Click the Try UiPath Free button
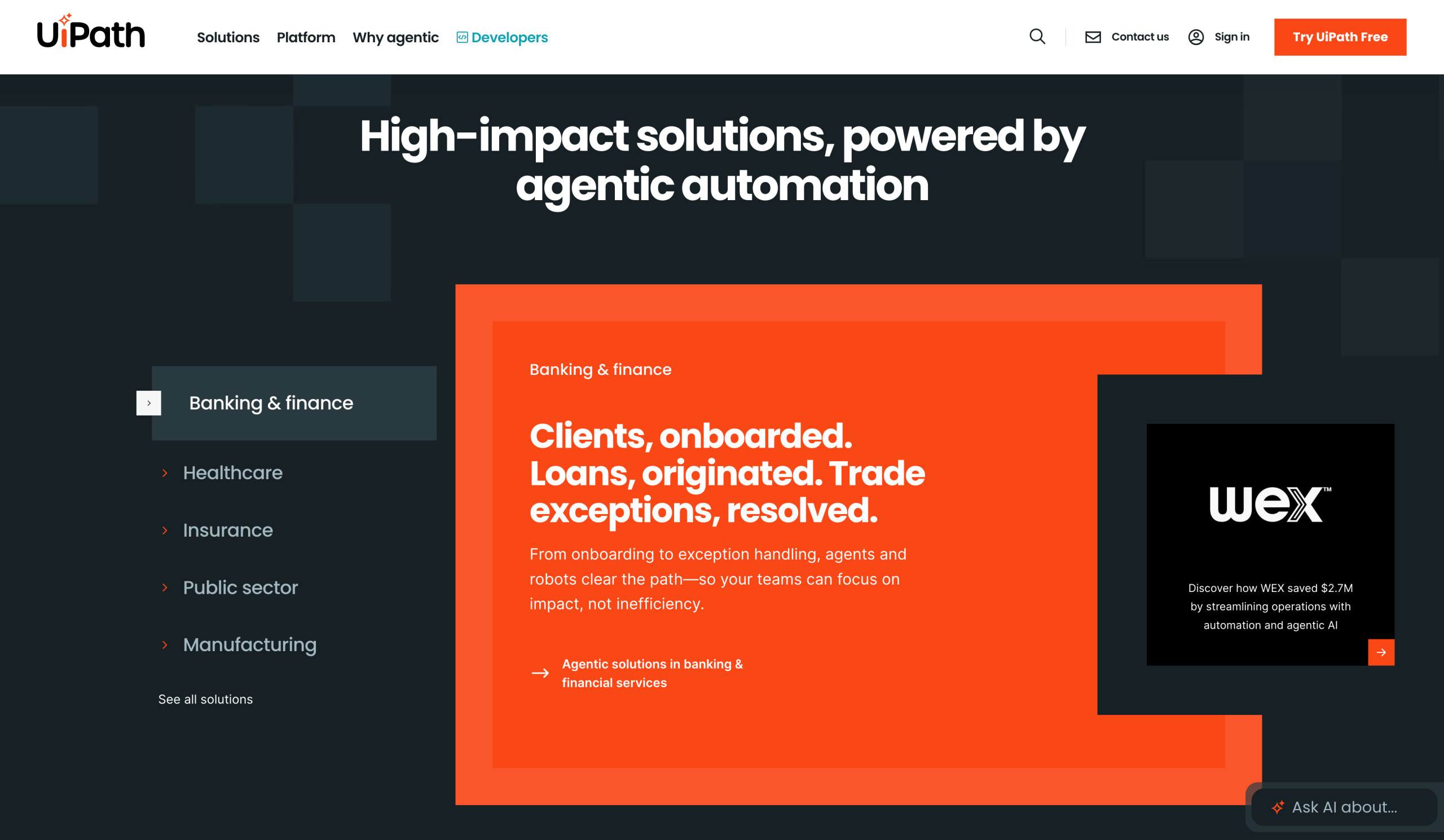The image size is (1444, 840). pyautogui.click(x=1340, y=37)
